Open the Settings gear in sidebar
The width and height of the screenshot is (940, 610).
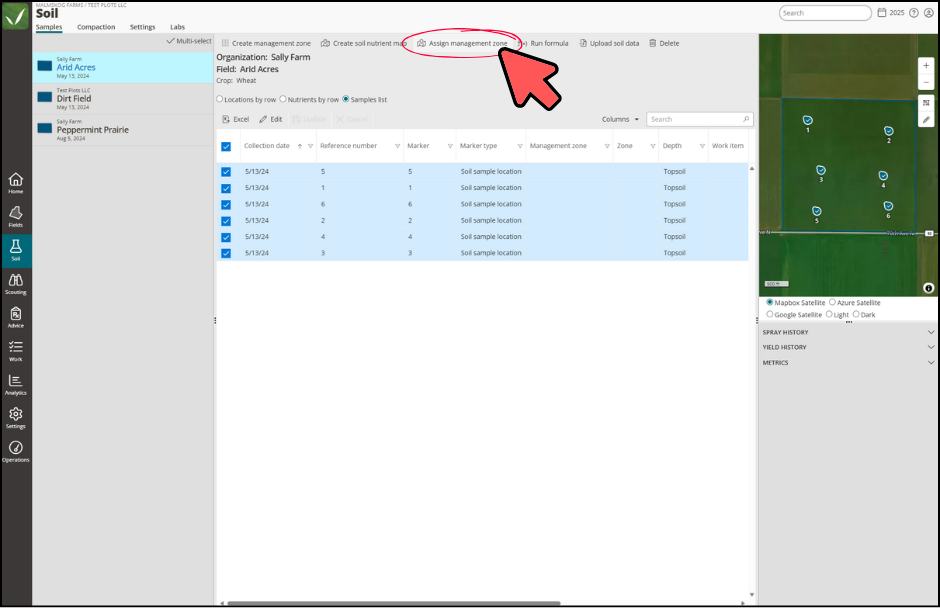[x=16, y=418]
